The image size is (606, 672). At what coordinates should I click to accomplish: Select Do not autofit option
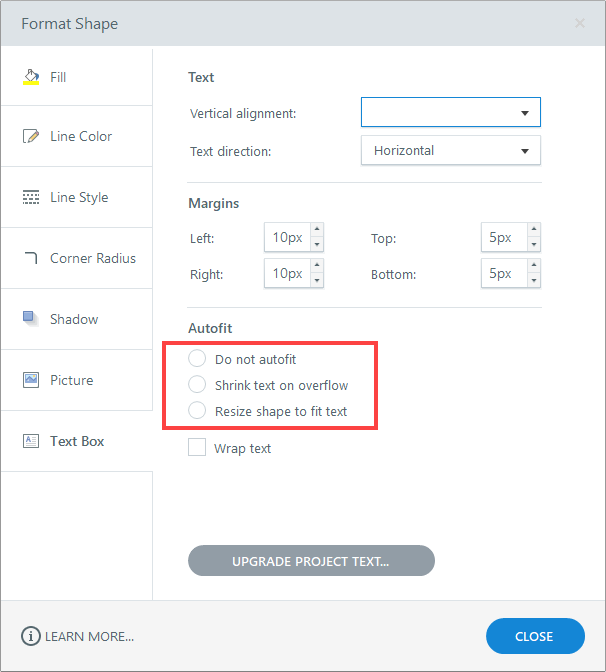coord(197,359)
